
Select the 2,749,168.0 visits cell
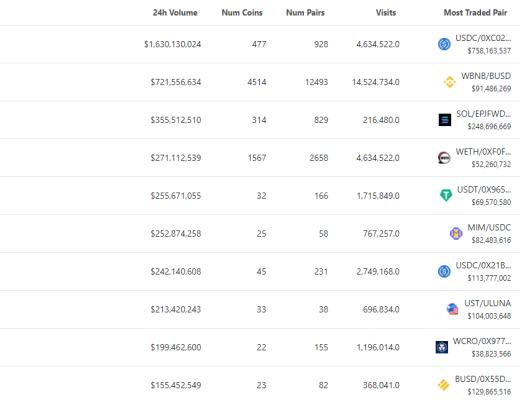(378, 271)
